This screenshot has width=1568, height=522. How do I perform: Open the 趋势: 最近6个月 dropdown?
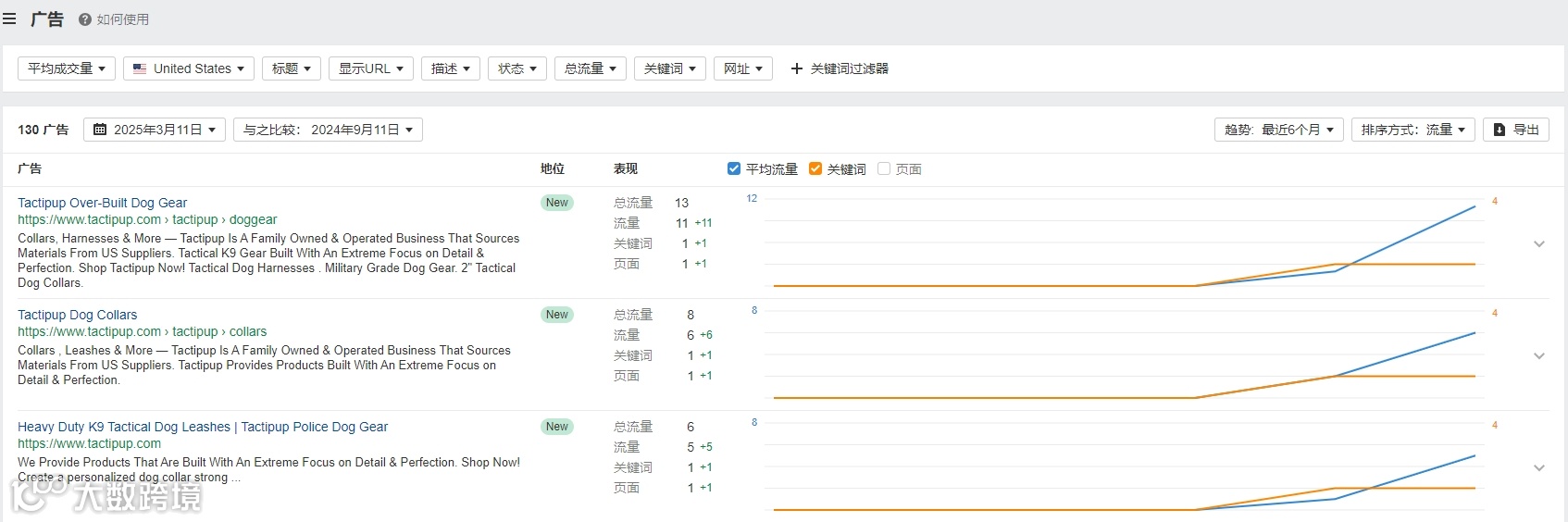(x=1279, y=130)
